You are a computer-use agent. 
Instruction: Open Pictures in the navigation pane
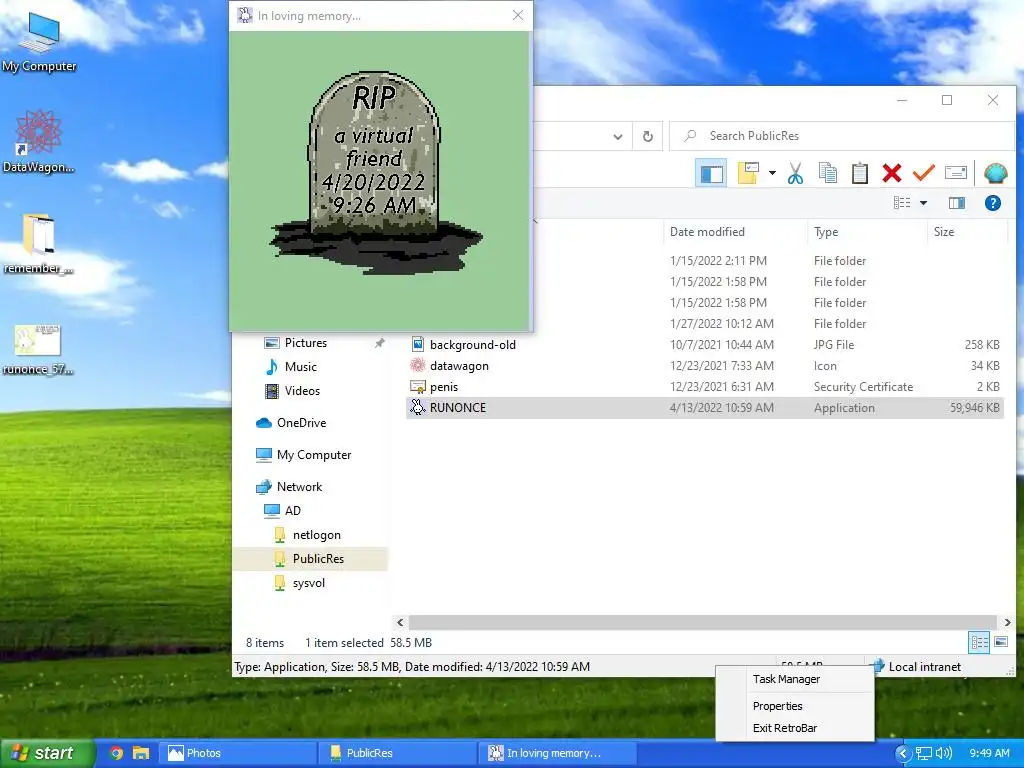coord(306,343)
